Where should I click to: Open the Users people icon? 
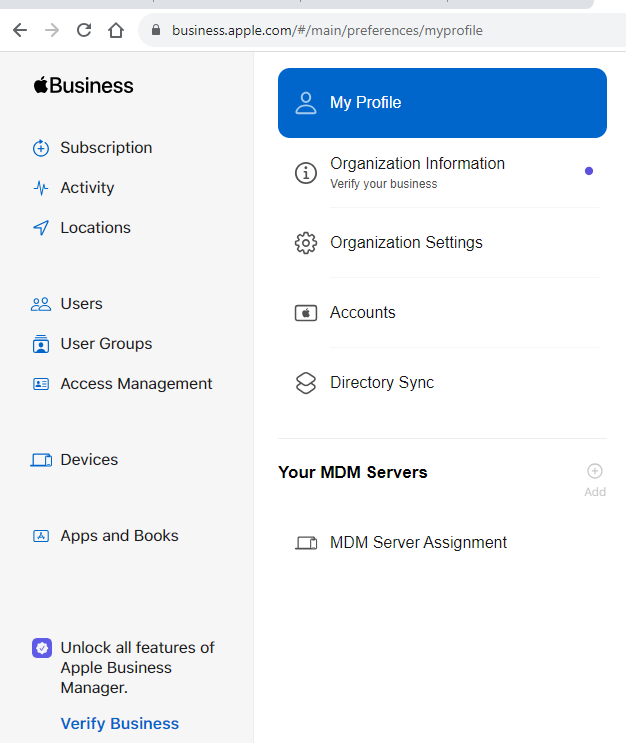tap(41, 304)
